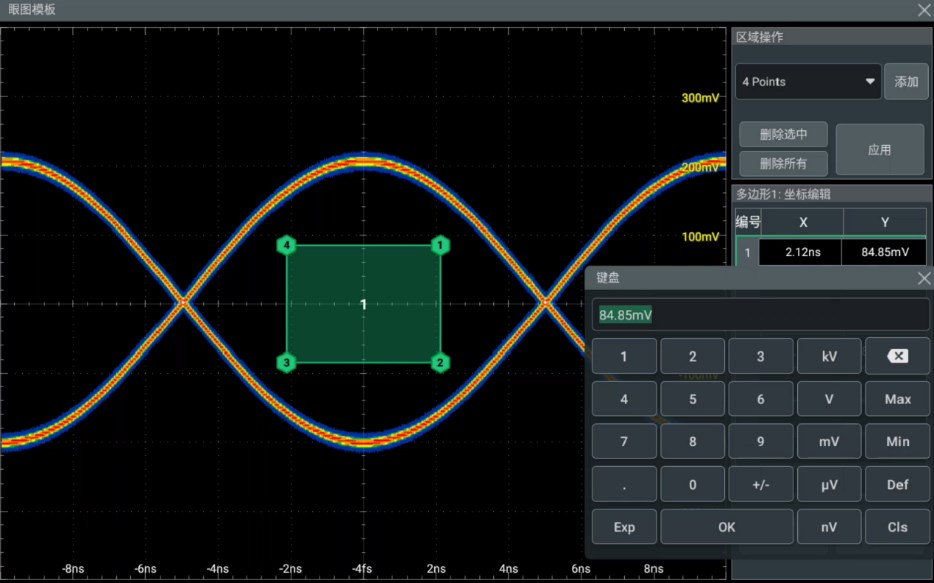Click the polygon 1 label in the mask
The height and width of the screenshot is (583, 934).
(x=363, y=304)
